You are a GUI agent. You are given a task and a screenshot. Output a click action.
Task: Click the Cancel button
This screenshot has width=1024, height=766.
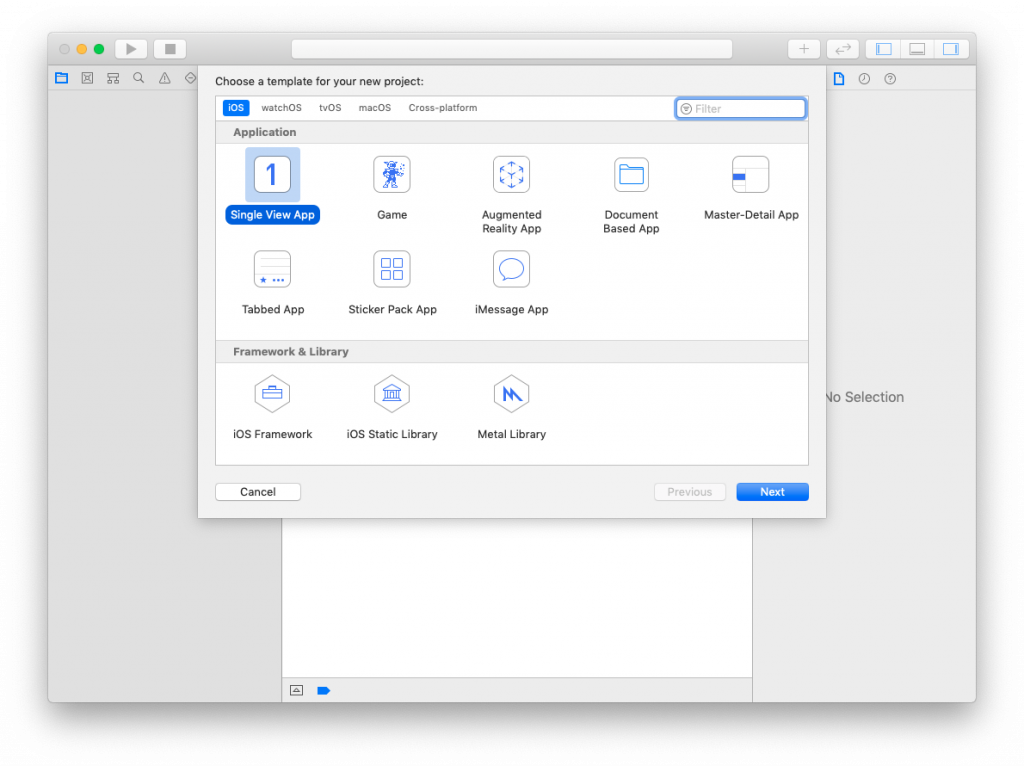point(258,492)
